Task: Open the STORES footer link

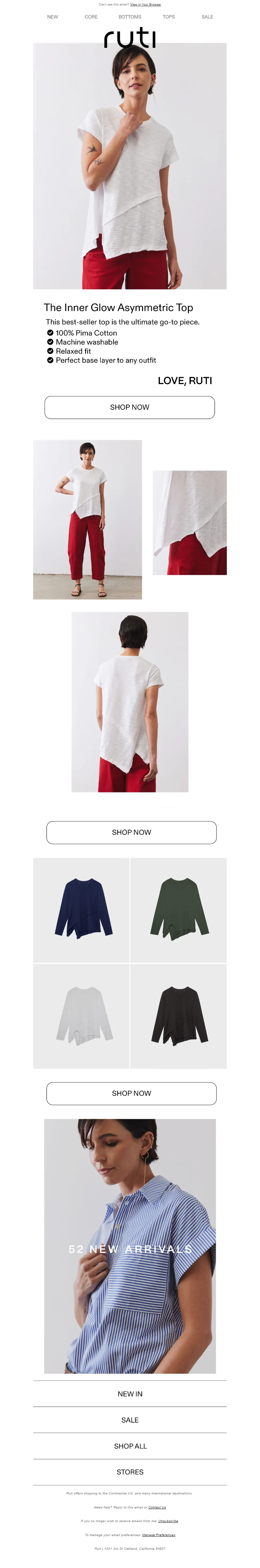Action: [130, 1472]
